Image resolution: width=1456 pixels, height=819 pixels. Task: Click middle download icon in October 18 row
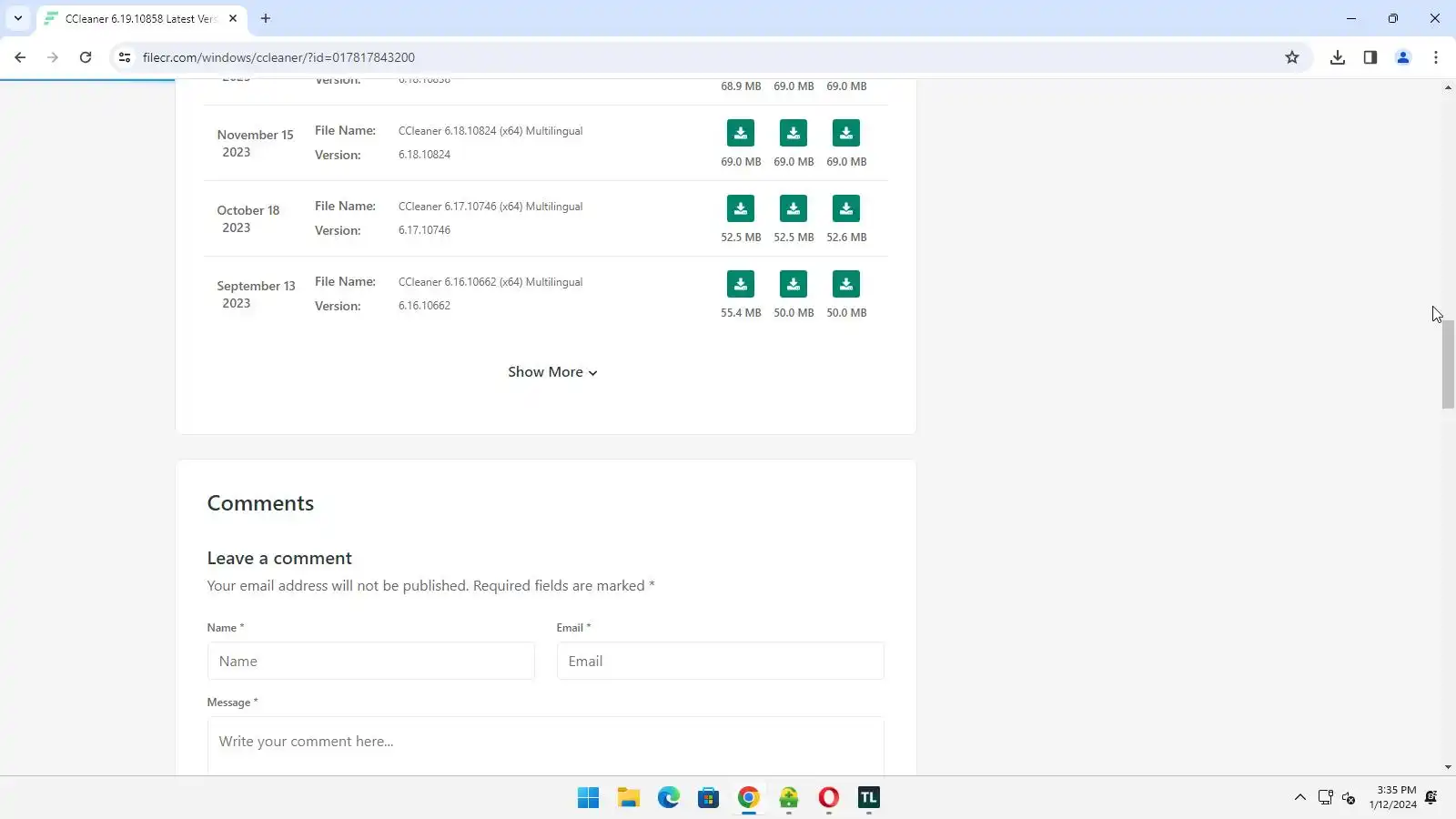[794, 208]
